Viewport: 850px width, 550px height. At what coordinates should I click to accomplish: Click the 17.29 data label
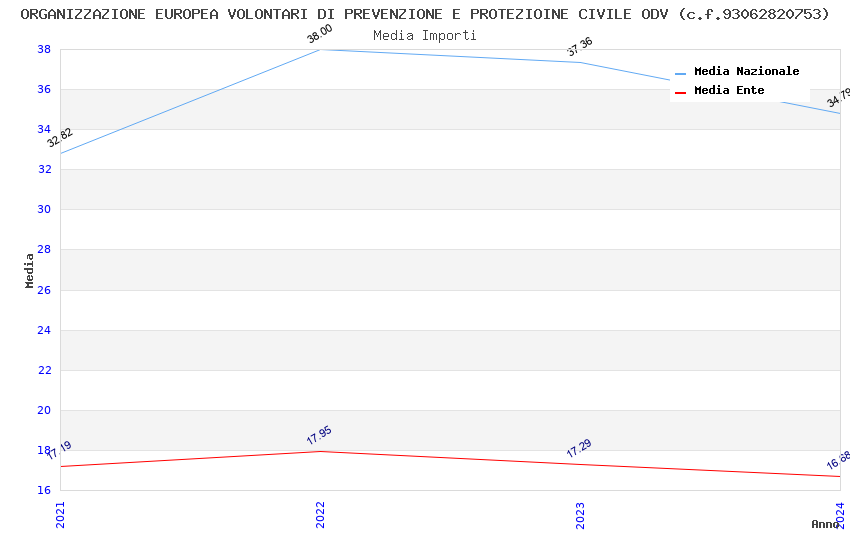579,449
